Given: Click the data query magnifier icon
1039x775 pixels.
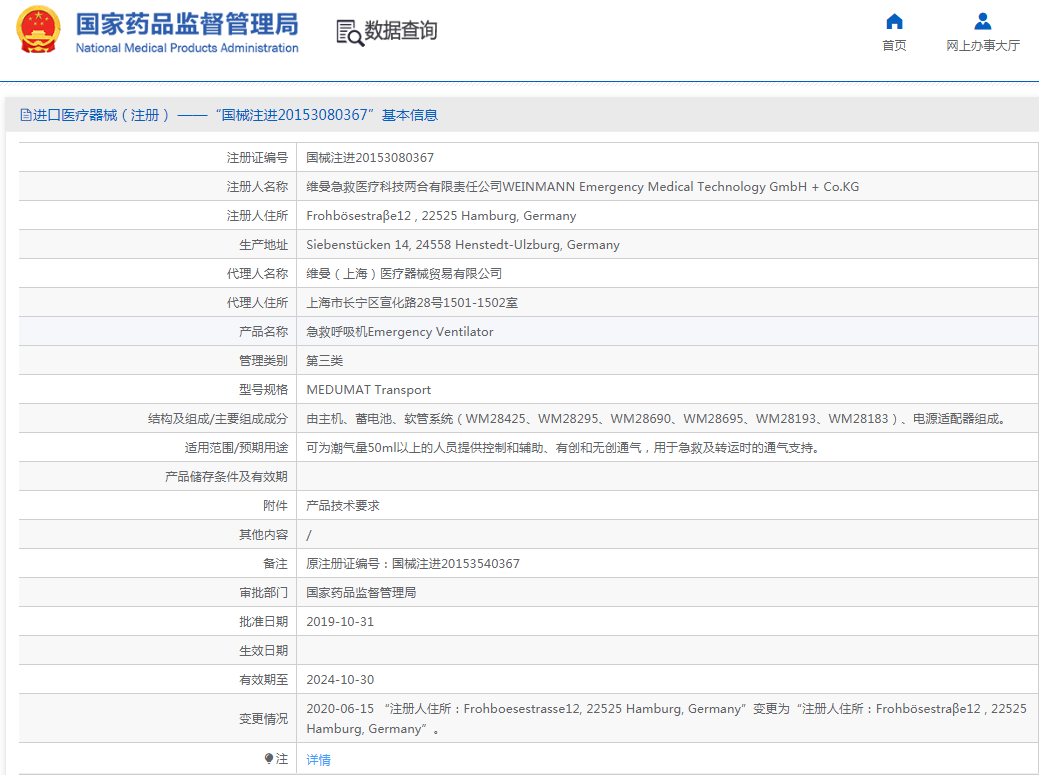Looking at the screenshot, I should tap(349, 32).
